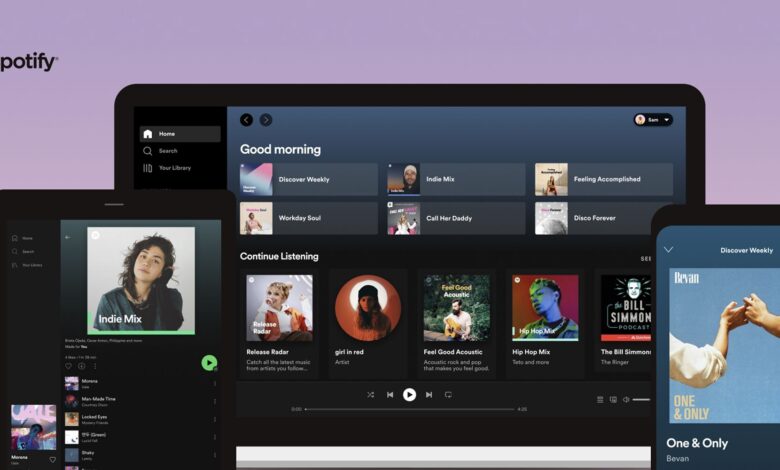Like the Indie Mix playlist on the tablet
The image size is (780, 470).
point(69,366)
